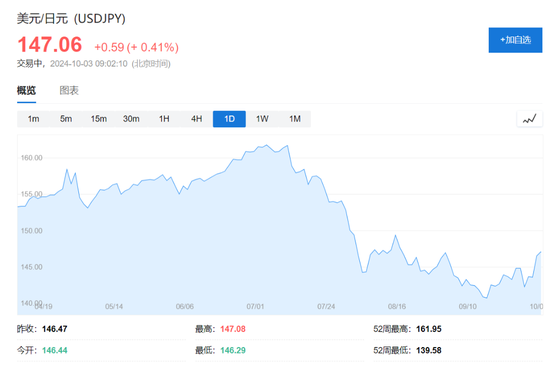This screenshot has width=550, height=368.
Task: Click the 美元/日元 (USDJPY) title
Action: (x=71, y=18)
